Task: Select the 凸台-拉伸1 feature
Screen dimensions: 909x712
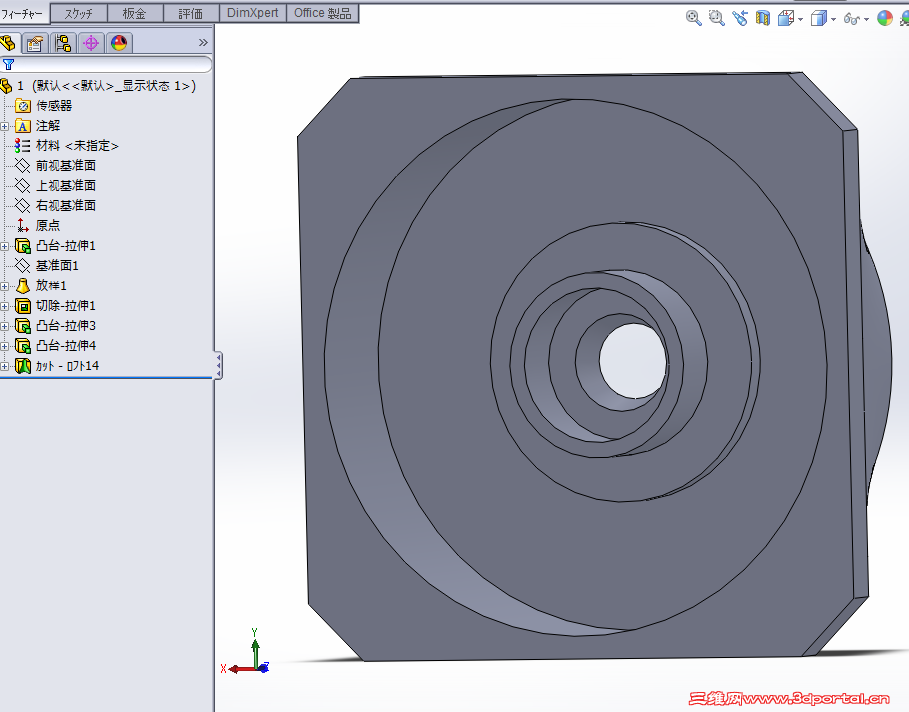Action: point(66,246)
